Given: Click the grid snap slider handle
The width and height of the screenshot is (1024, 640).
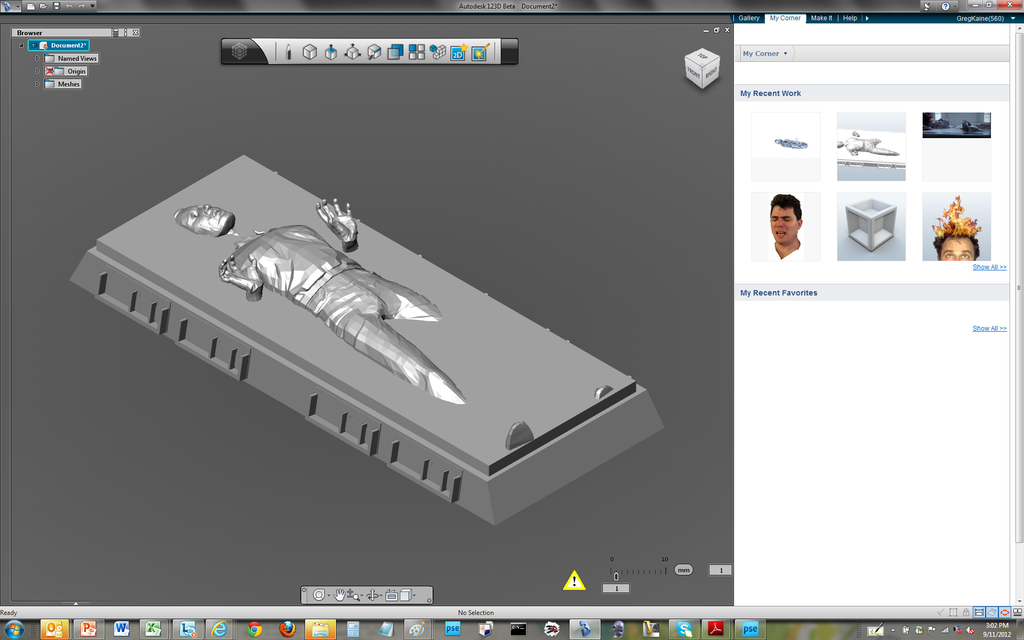Looking at the screenshot, I should click(x=616, y=576).
